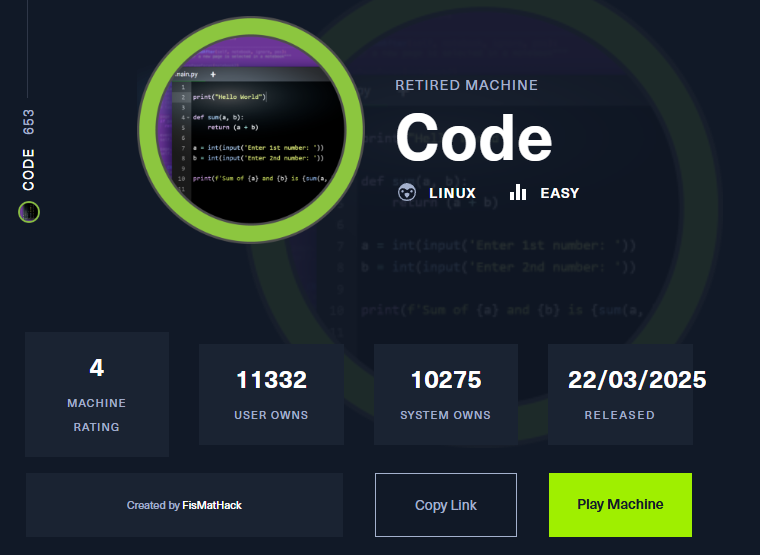The width and height of the screenshot is (760, 555).
Task: Click the small green machine icon in sidebar
Action: click(x=29, y=212)
